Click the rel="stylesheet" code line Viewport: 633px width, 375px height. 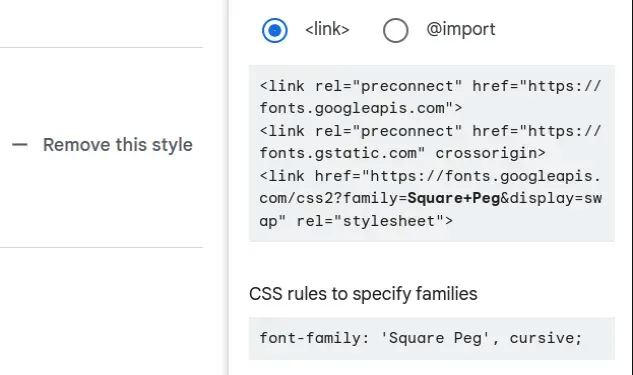pos(356,221)
